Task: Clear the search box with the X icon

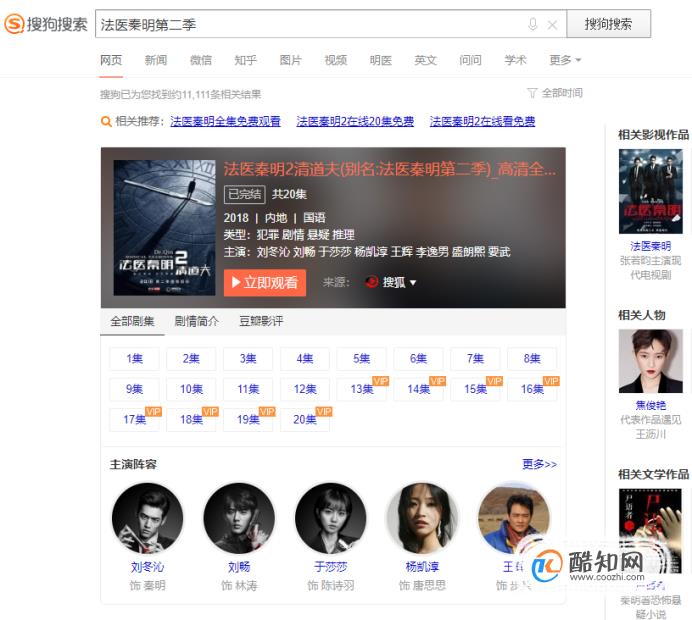Action: [x=552, y=25]
